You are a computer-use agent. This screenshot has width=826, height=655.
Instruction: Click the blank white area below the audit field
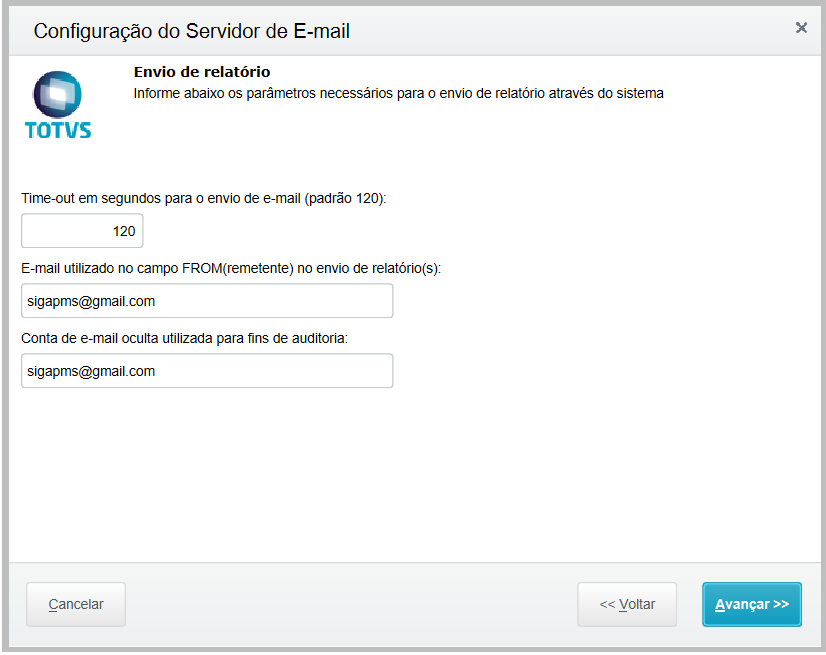click(x=415, y=474)
